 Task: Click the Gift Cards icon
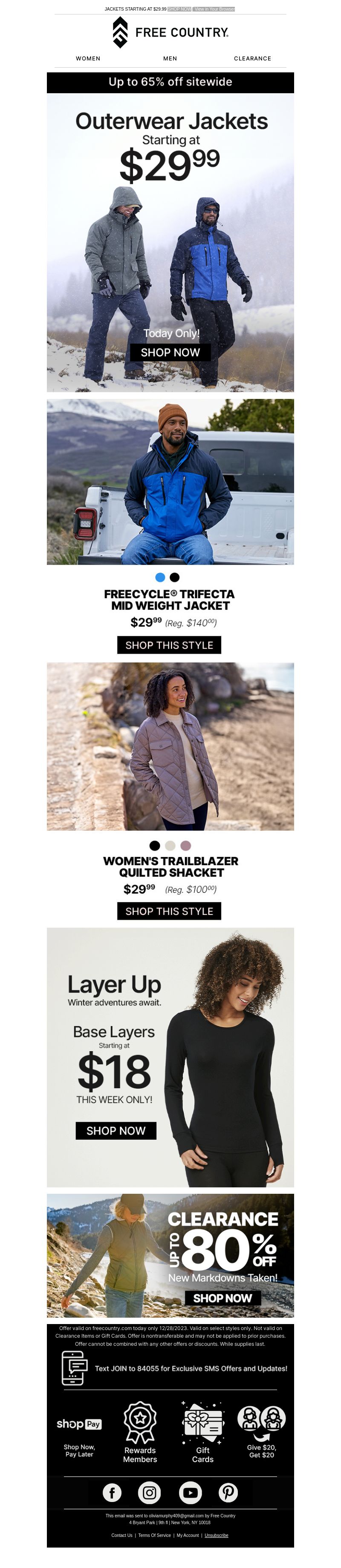tap(203, 1422)
